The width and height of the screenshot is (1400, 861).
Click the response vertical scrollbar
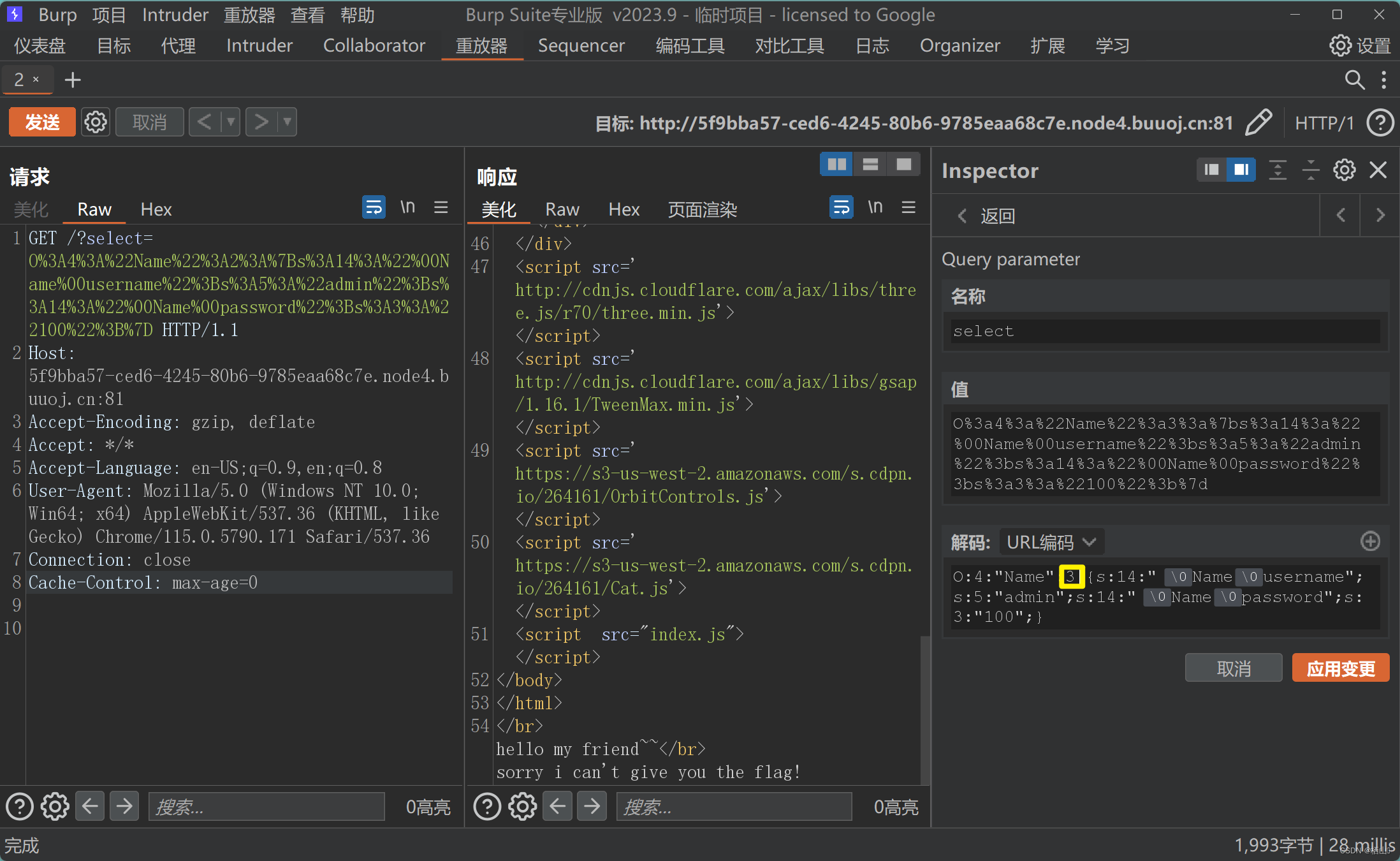click(x=925, y=709)
